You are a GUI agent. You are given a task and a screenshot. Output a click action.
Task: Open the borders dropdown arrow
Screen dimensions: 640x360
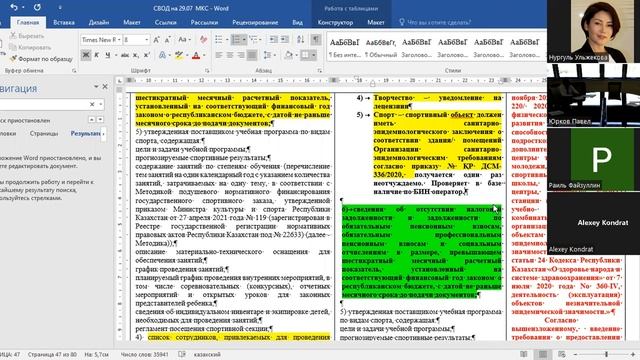pyautogui.click(x=313, y=55)
